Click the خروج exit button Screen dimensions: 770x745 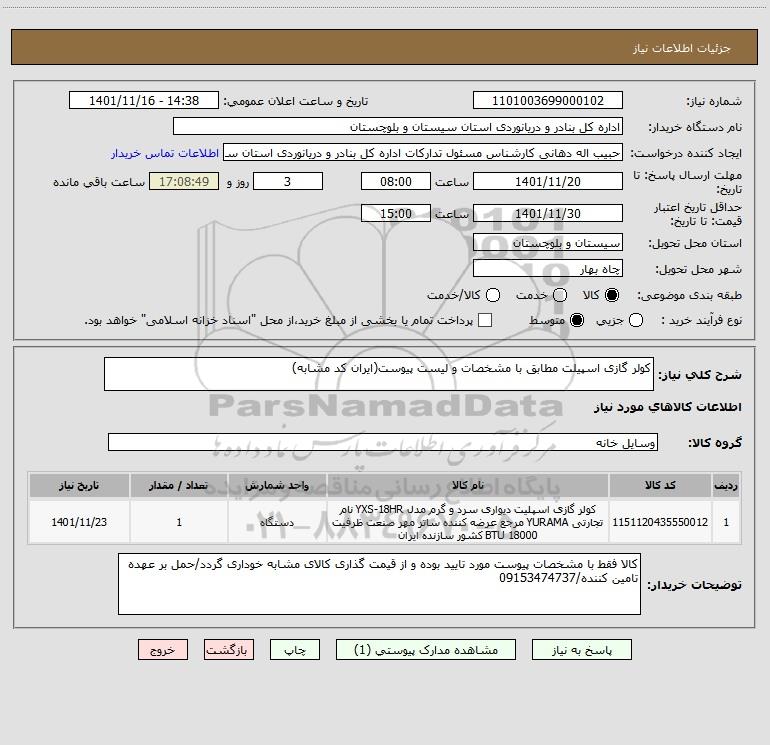(163, 650)
